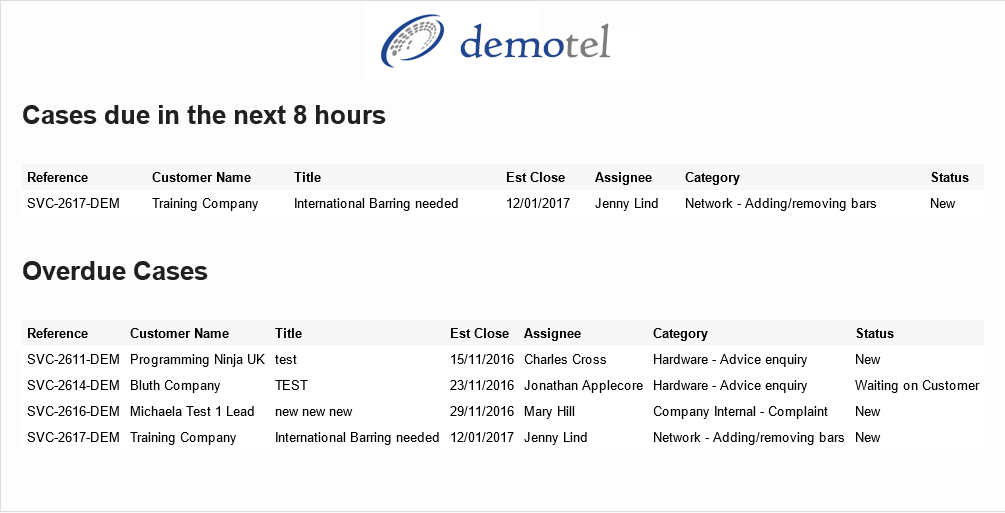Screen dimensions: 1005x513
Task: Select assignee Mary Hill
Action: (549, 412)
